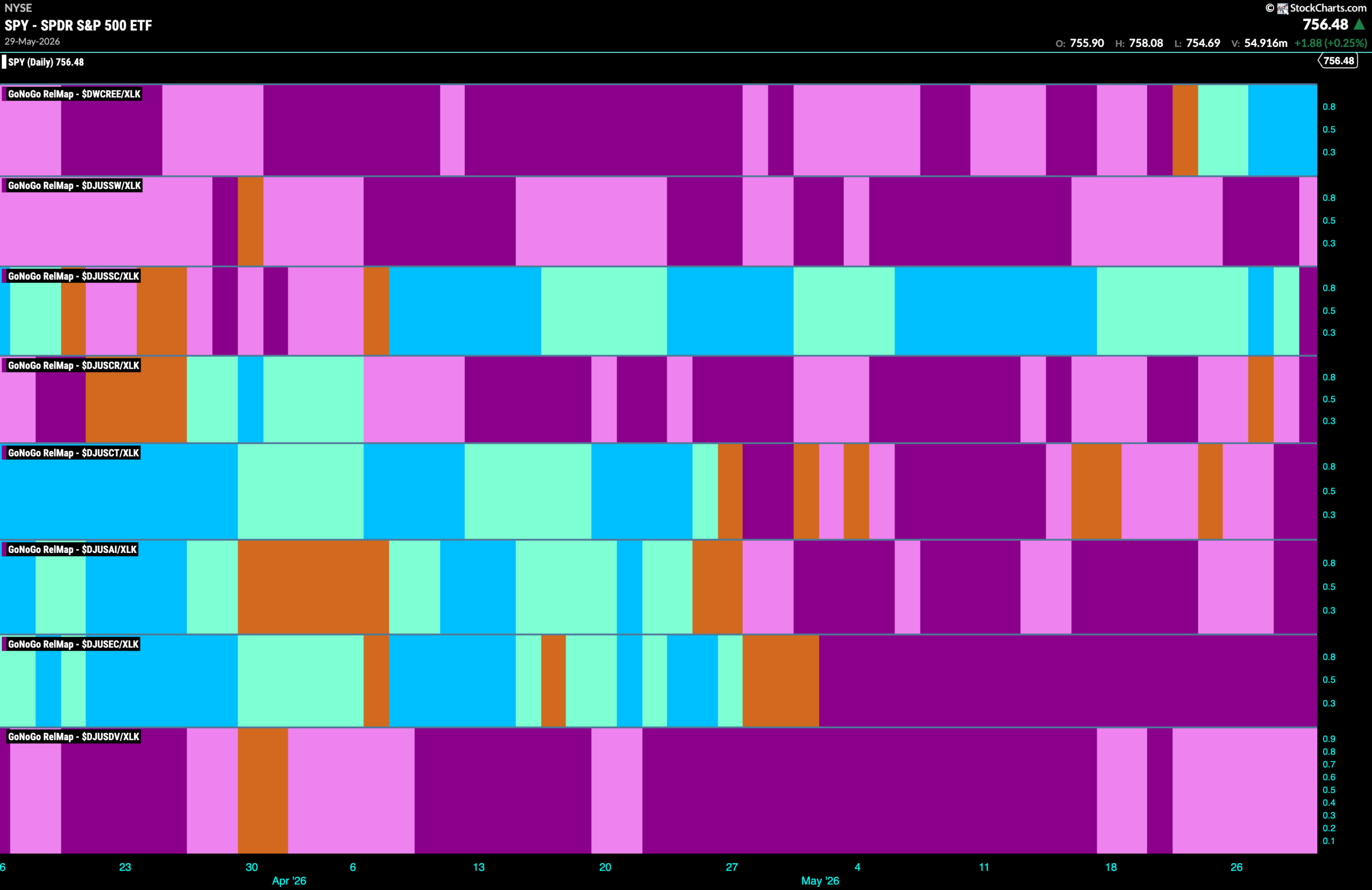The height and width of the screenshot is (890, 1372).
Task: Click the 0.3 scale value in the $DJUSAI/XLK panel
Action: (x=1329, y=610)
